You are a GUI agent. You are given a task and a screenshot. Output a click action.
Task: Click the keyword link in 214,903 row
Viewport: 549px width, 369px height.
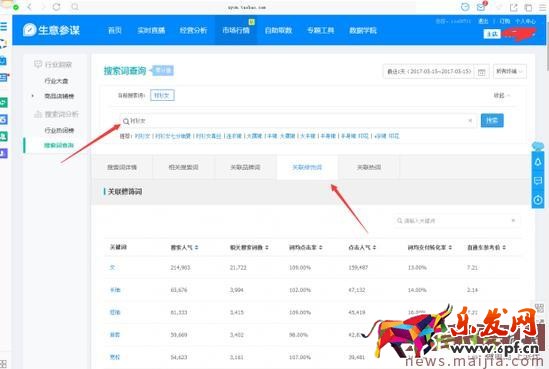[112, 267]
